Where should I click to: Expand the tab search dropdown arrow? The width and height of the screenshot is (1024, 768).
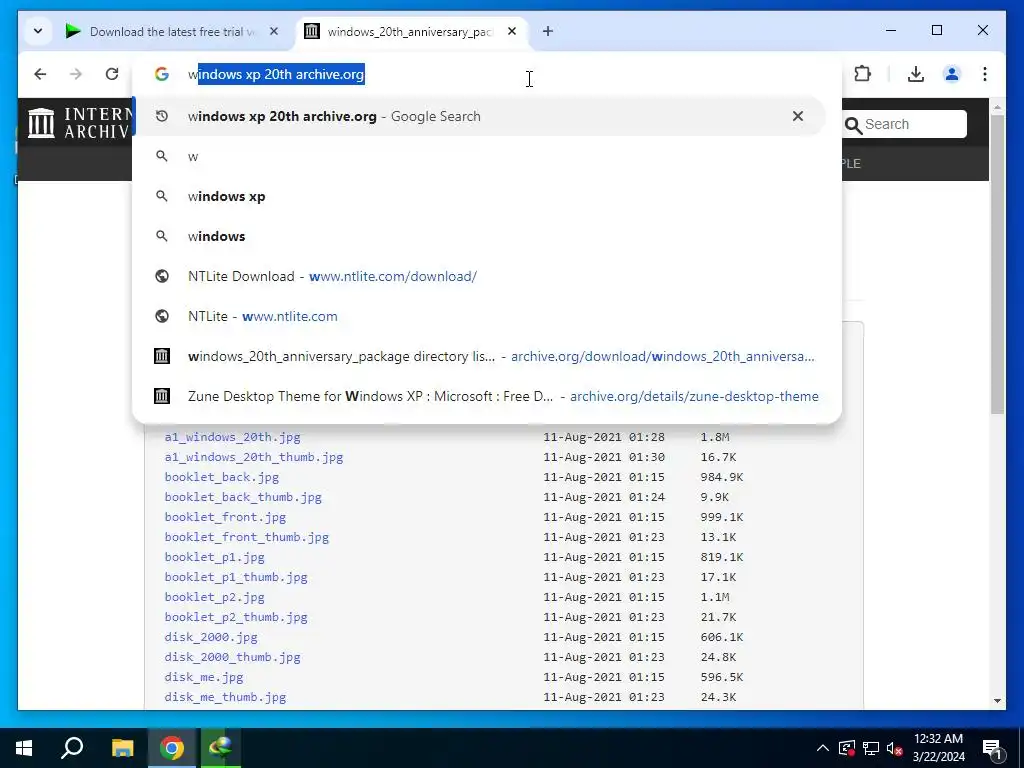38,31
